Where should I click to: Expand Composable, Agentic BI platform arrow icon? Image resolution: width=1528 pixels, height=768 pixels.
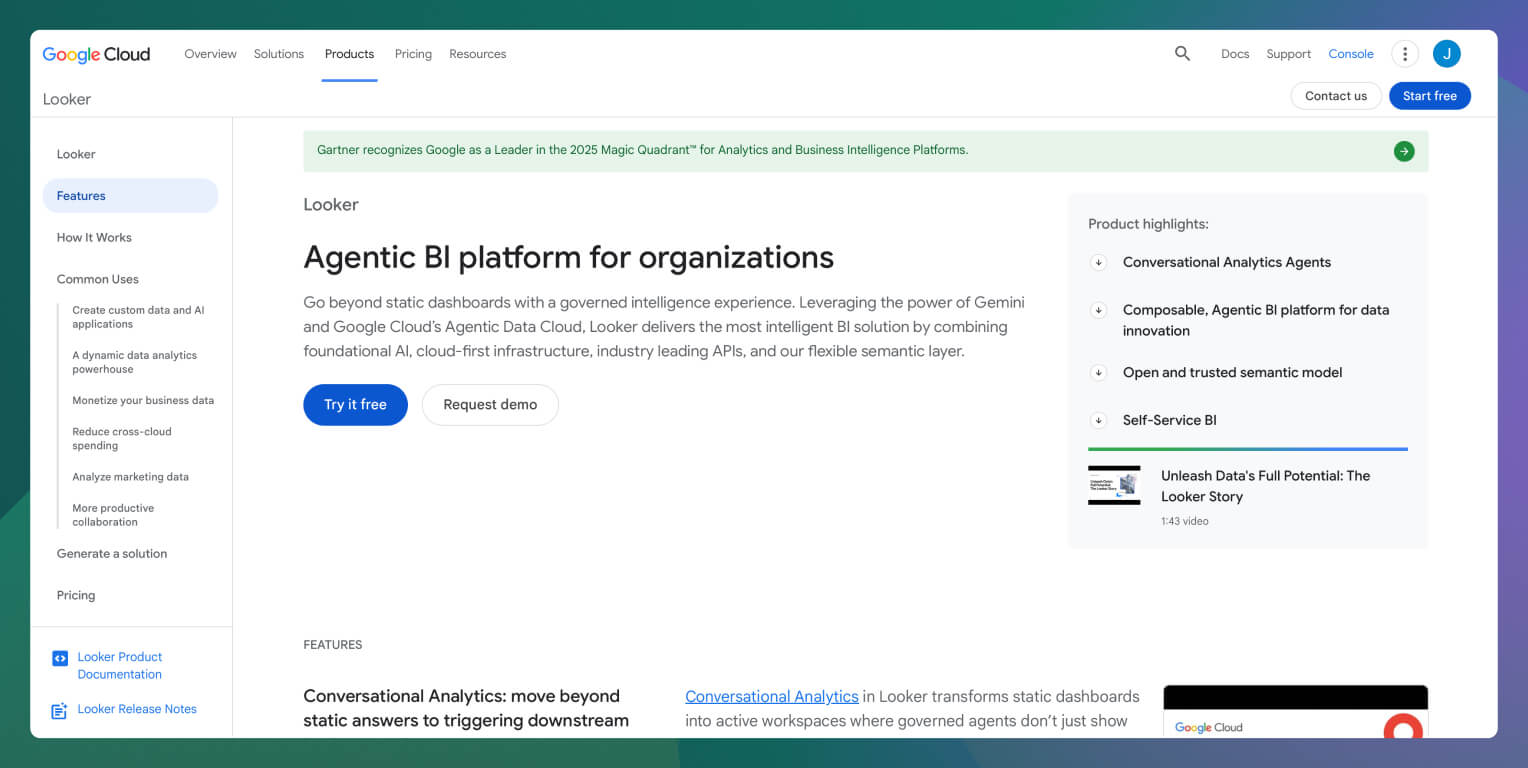(1098, 310)
